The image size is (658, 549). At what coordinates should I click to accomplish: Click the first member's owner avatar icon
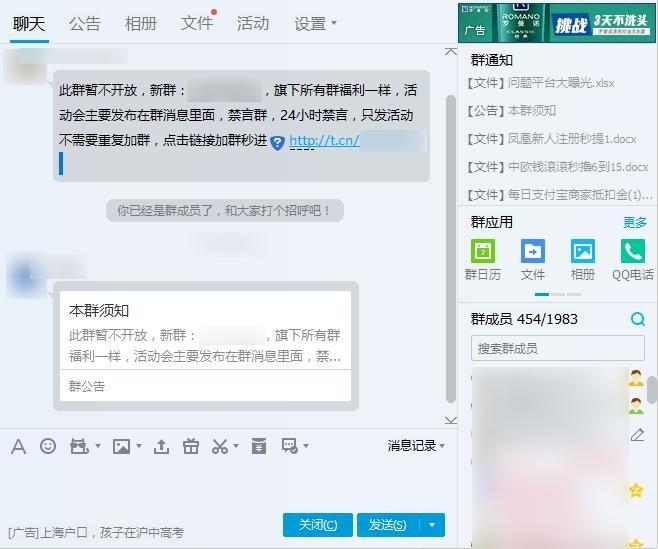(636, 378)
